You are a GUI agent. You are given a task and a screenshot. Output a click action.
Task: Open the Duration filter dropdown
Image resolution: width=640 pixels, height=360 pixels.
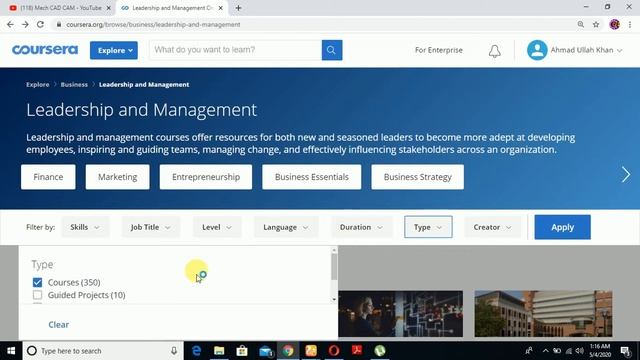tap(361, 227)
